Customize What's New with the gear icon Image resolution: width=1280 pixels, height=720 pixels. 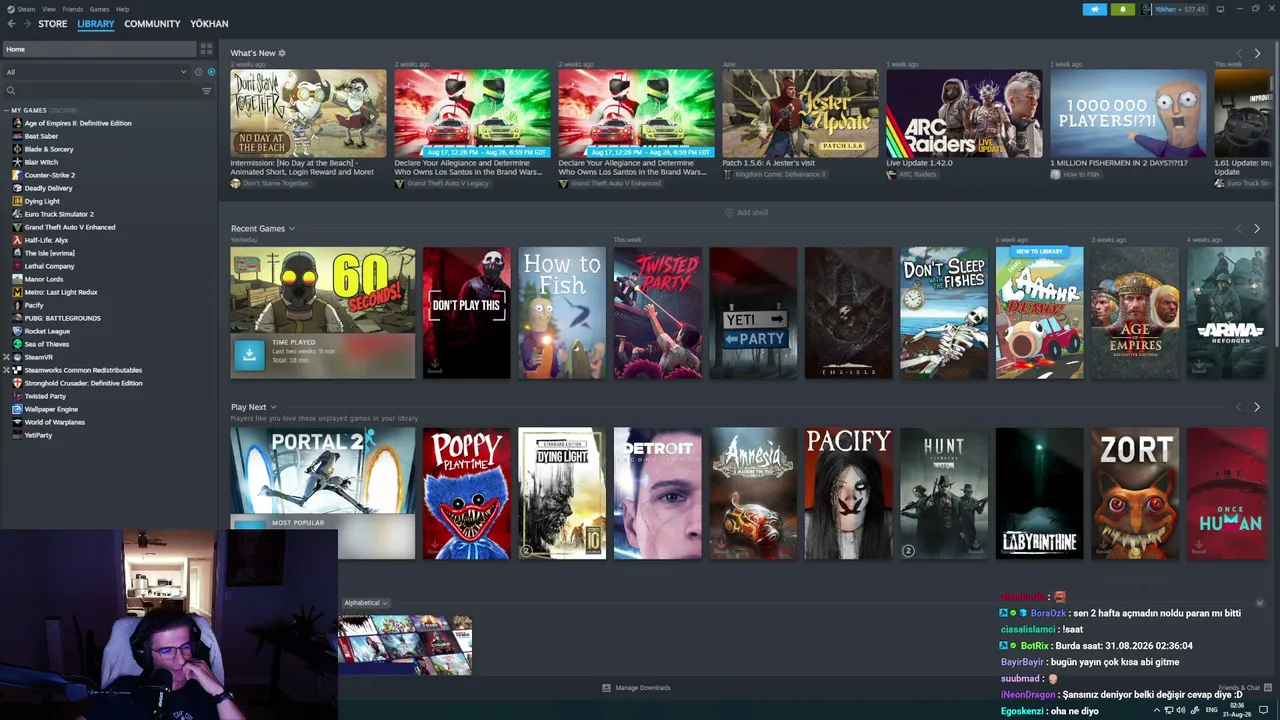pos(282,53)
